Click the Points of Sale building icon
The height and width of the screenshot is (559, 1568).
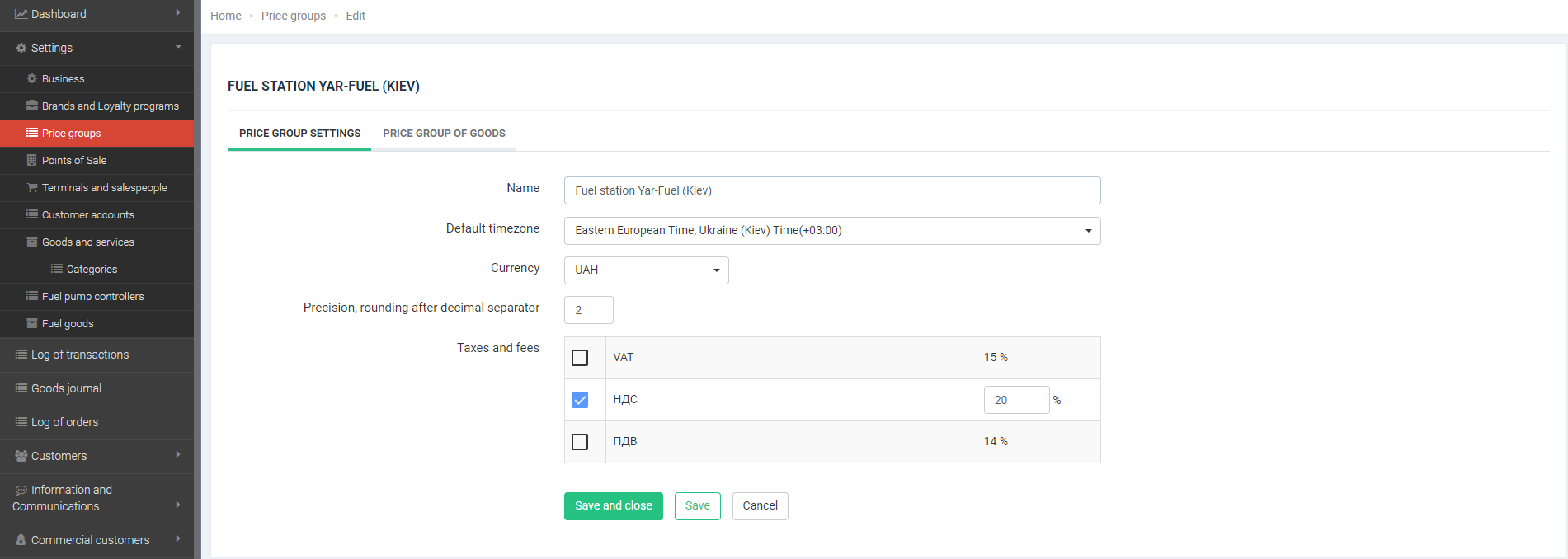[32, 160]
